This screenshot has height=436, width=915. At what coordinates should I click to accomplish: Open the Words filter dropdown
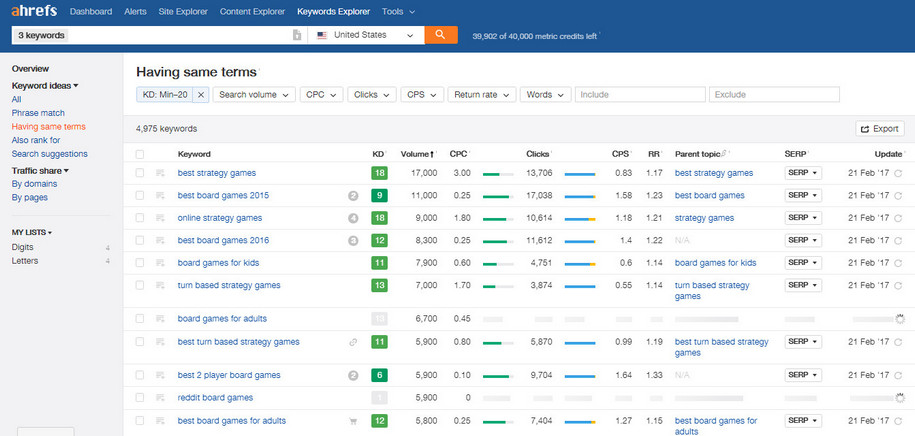point(546,95)
